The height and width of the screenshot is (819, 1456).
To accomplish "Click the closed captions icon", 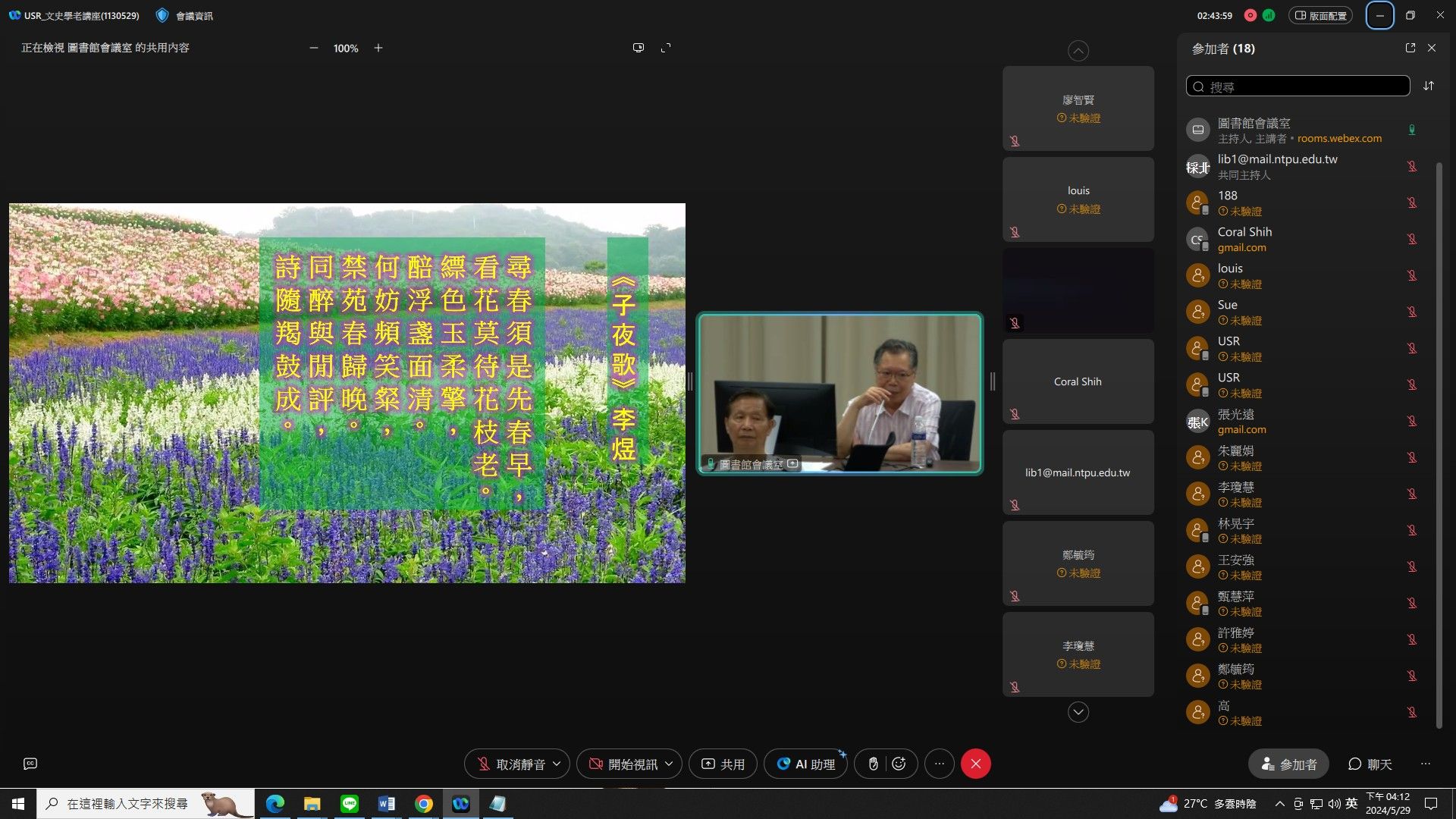I will (x=30, y=764).
